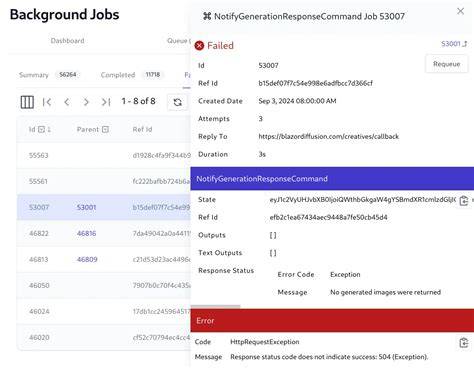This screenshot has height=369, width=474.
Task: Select job row 46822
Action: click(x=104, y=233)
